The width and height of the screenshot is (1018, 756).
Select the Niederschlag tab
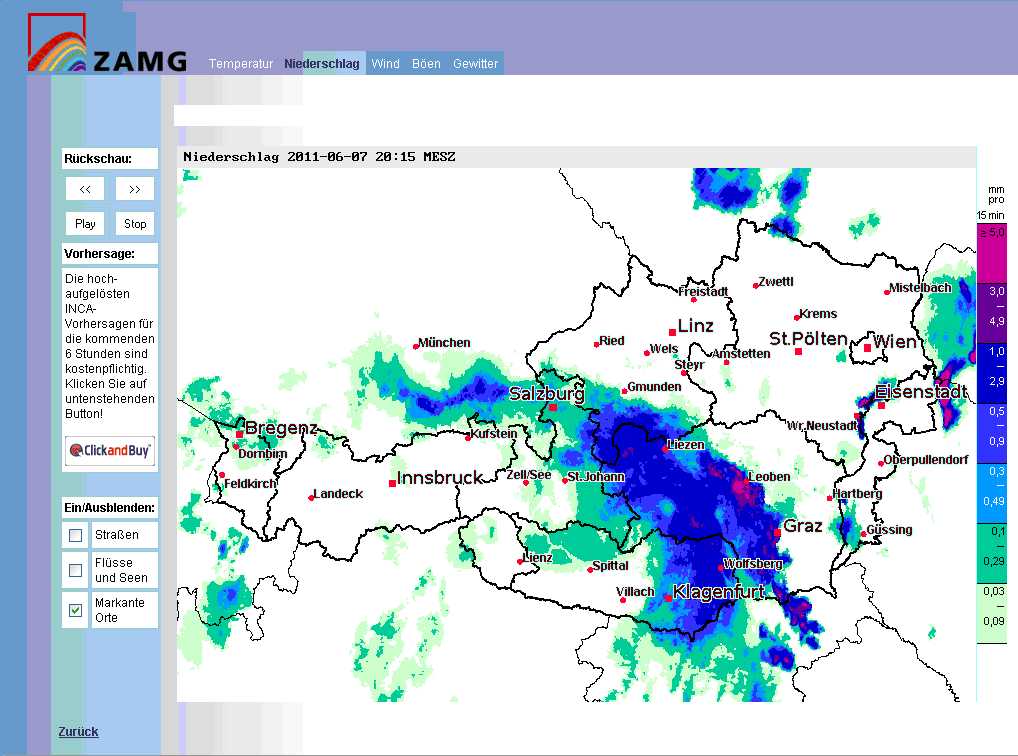[x=321, y=64]
